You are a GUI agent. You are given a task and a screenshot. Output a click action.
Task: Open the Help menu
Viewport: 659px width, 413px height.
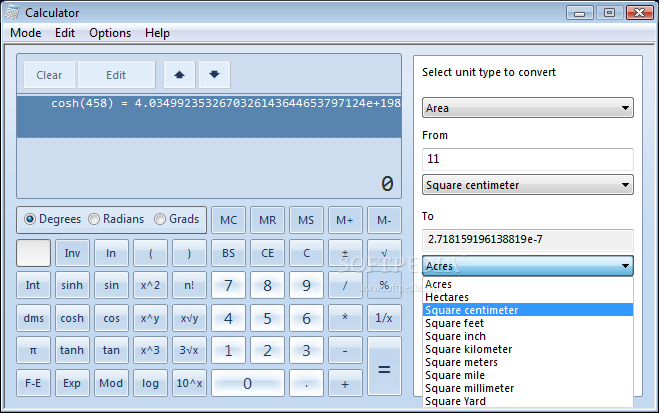(x=157, y=33)
